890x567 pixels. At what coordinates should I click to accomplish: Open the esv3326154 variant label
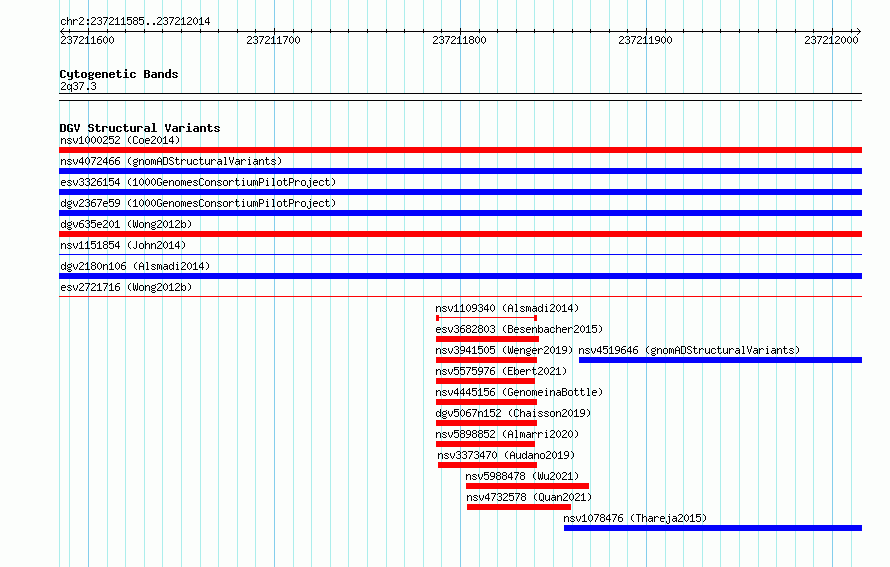pyautogui.click(x=198, y=182)
